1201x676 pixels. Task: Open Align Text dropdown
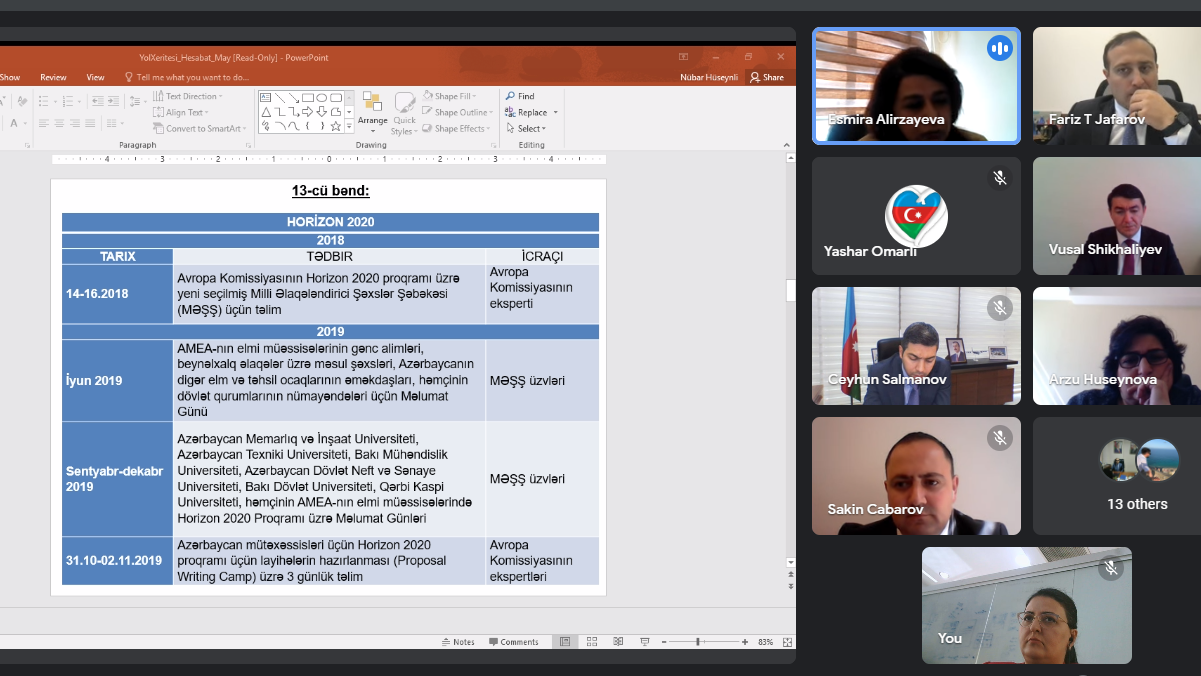tap(180, 112)
